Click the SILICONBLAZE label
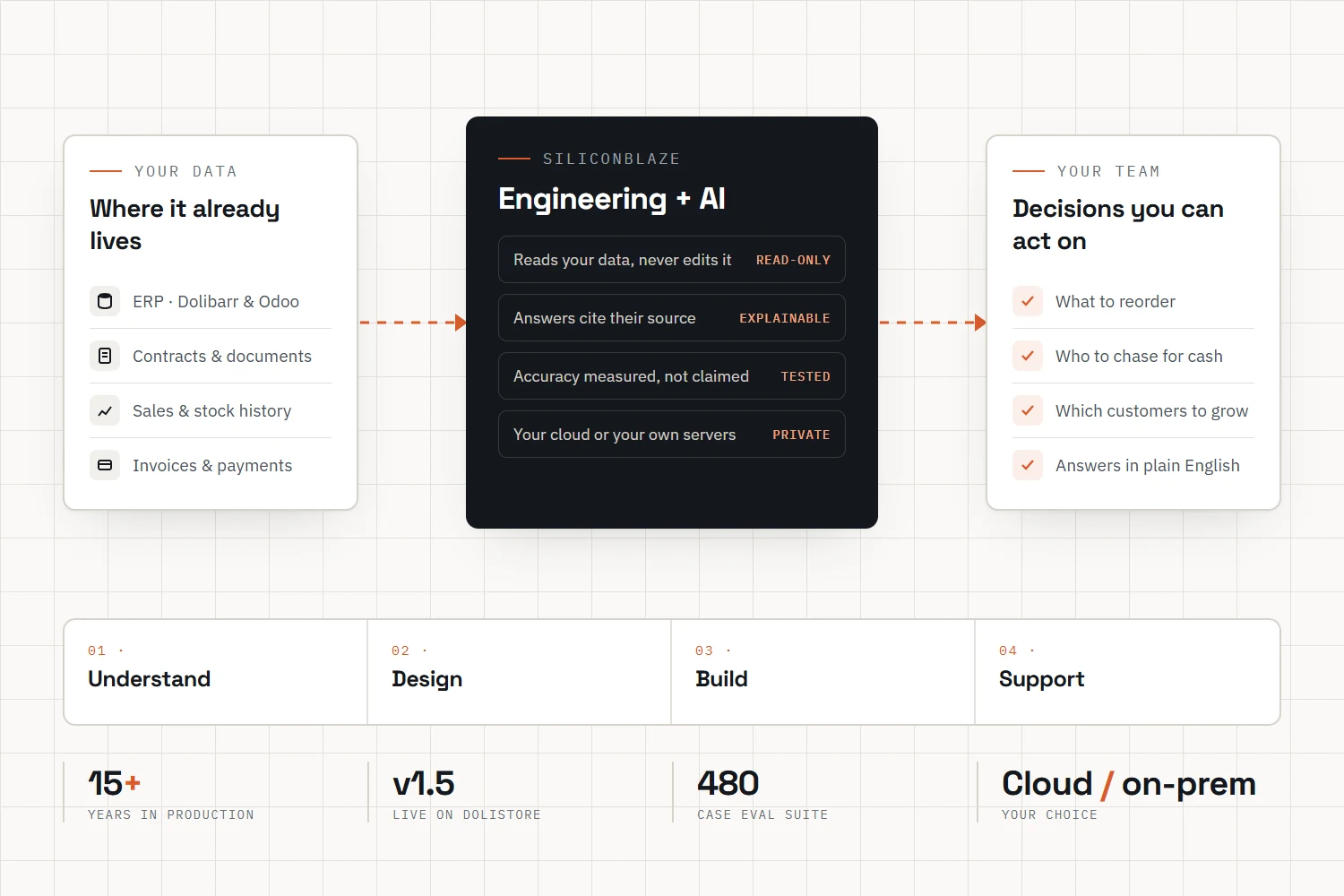 tap(611, 159)
